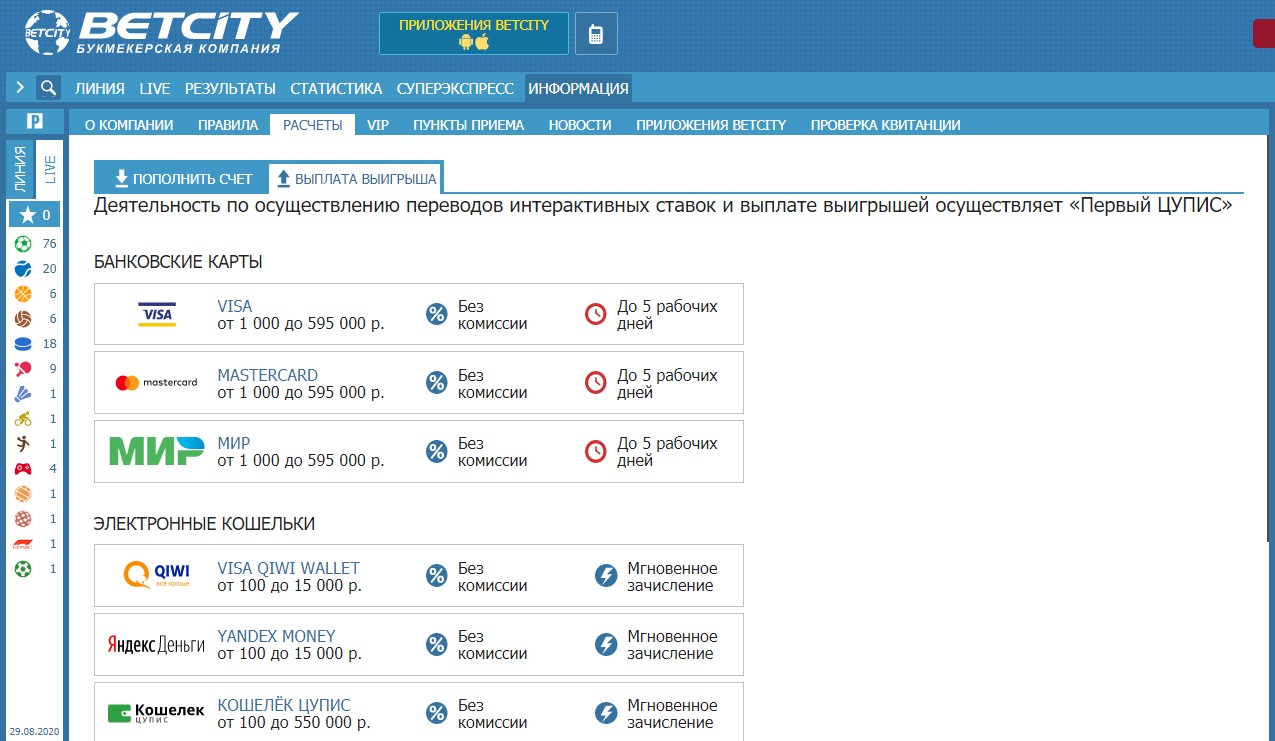This screenshot has width=1275, height=741.
Task: Click the P icon in sidebar
Action: [34, 122]
